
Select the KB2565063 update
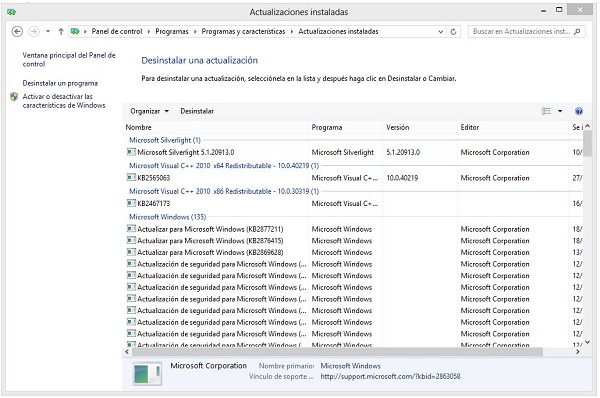[353, 178]
